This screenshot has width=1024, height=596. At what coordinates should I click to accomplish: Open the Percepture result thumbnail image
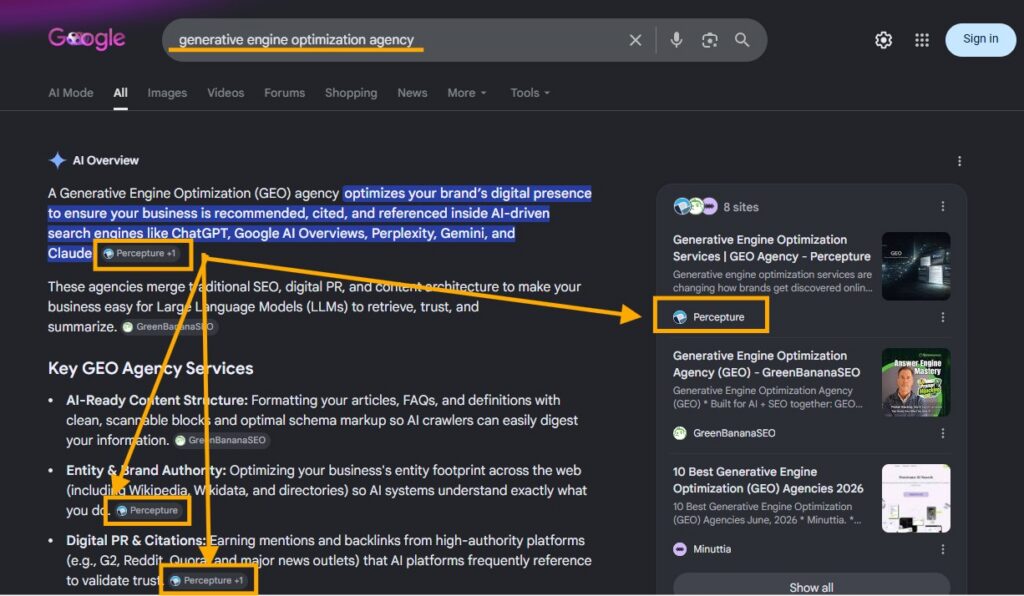(x=916, y=266)
